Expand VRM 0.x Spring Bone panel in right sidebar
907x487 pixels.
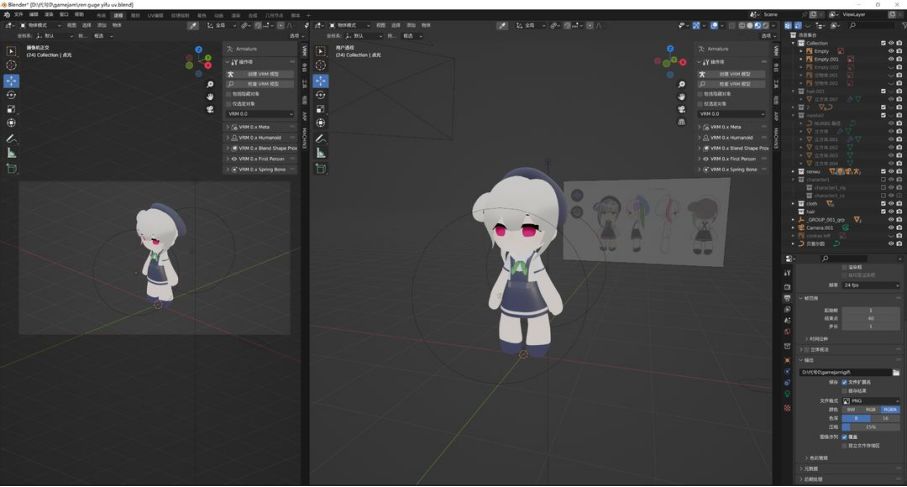[733, 169]
